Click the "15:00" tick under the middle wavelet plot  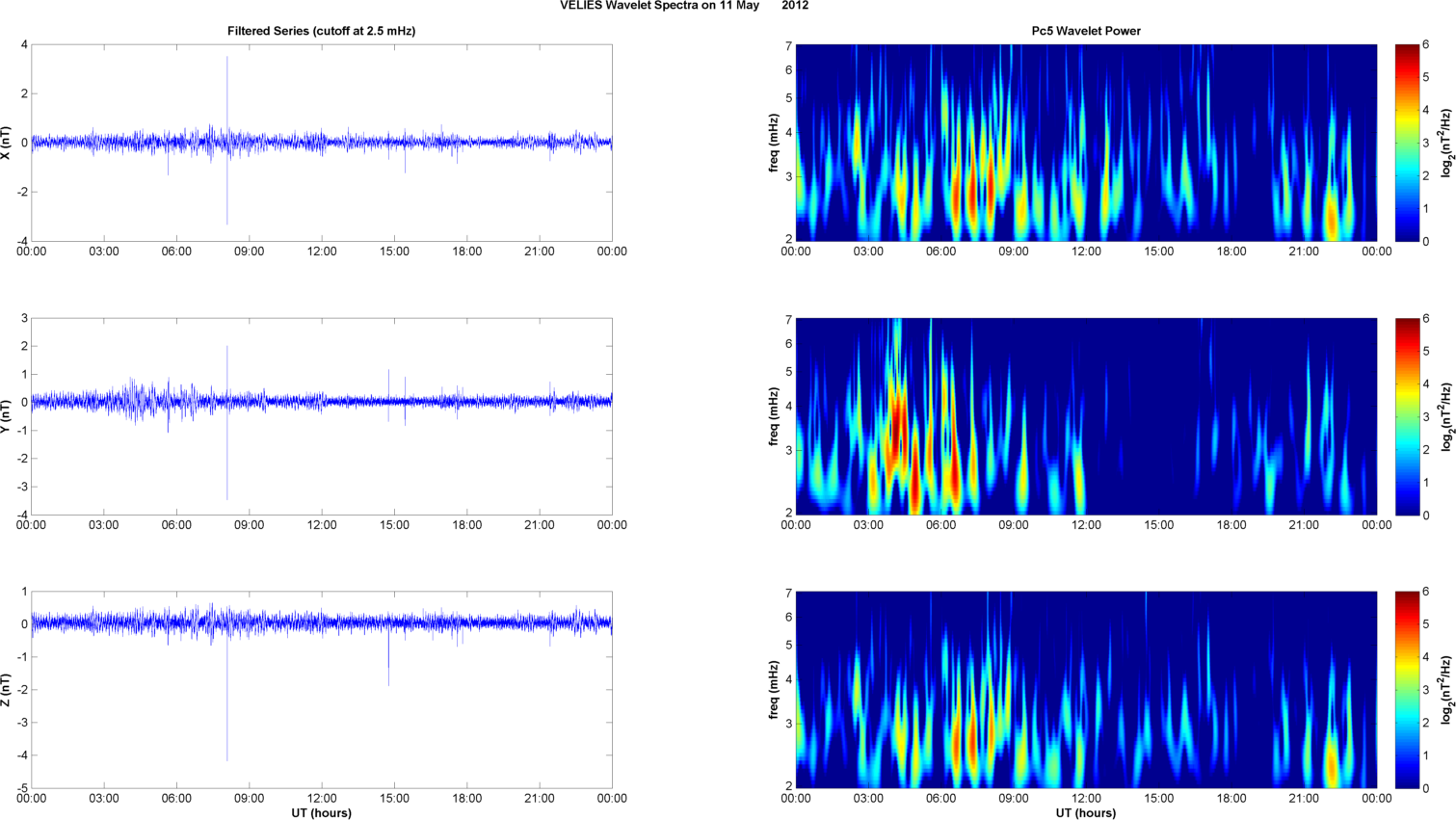point(1159,525)
